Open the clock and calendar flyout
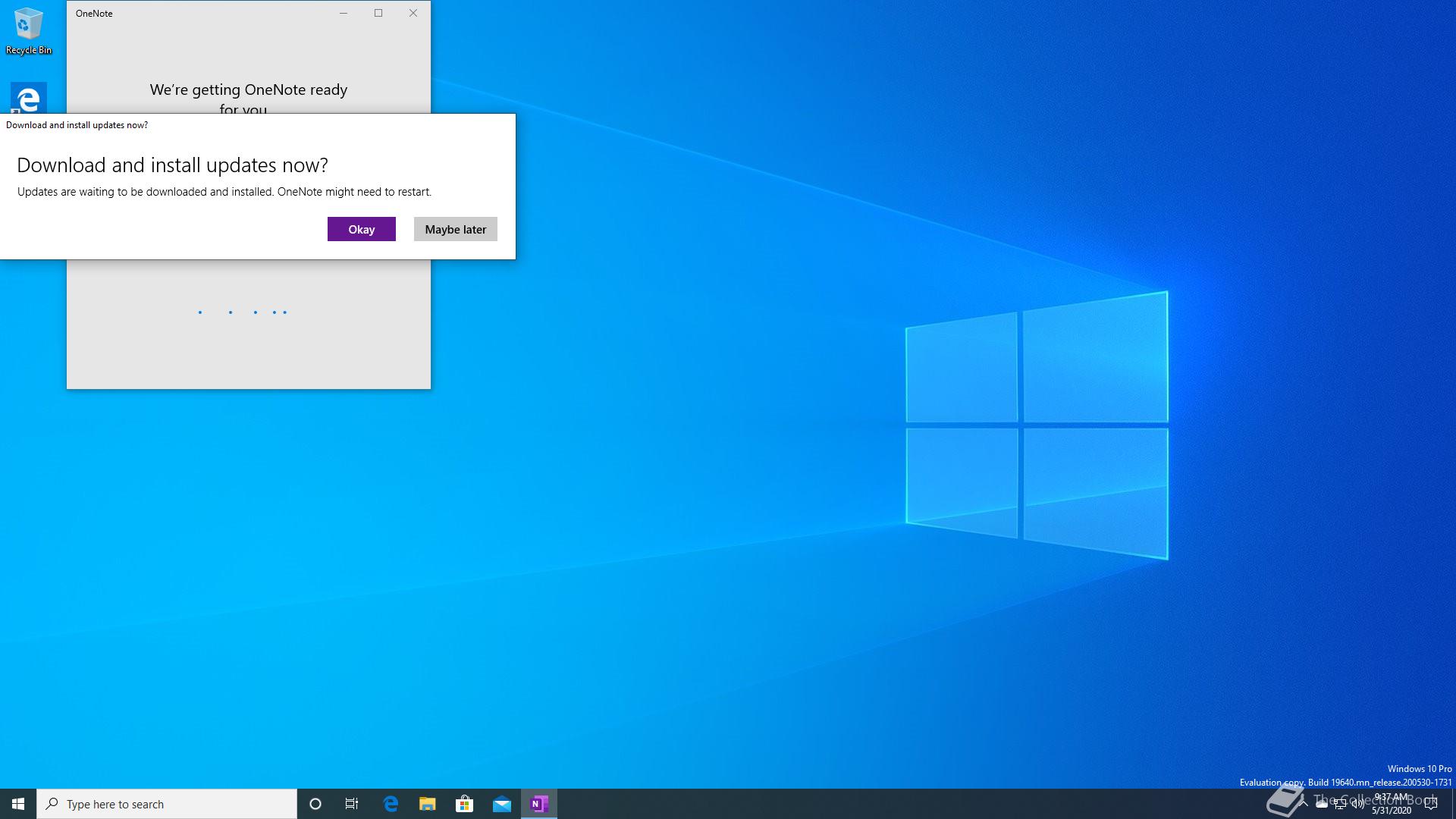The height and width of the screenshot is (819, 1456). coord(1392,804)
